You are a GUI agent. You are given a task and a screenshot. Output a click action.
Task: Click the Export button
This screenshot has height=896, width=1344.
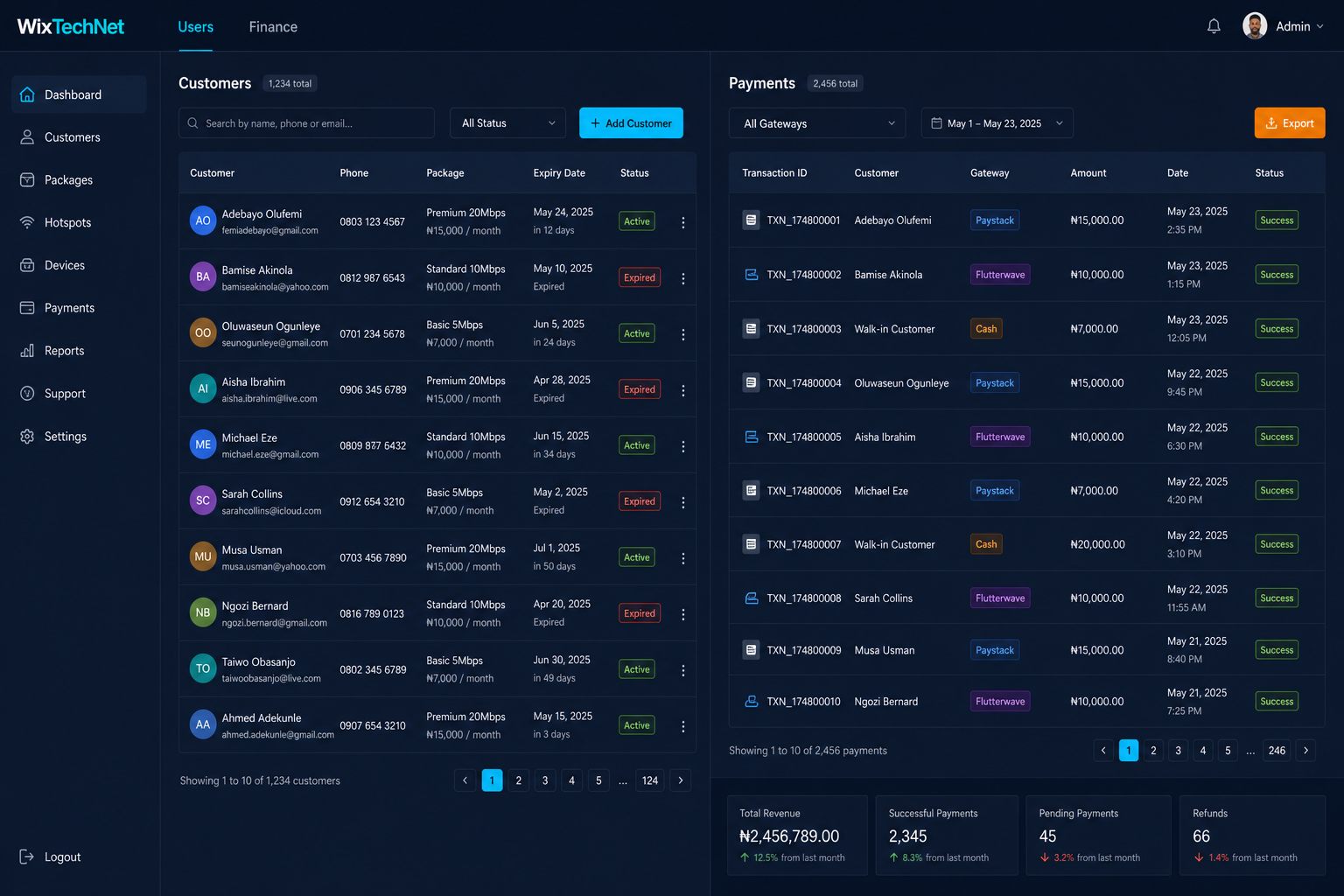pyautogui.click(x=1290, y=123)
